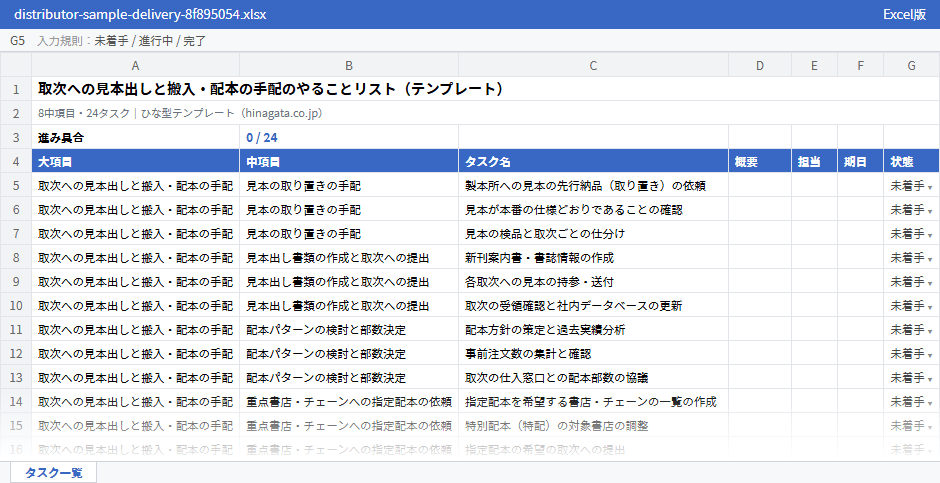Click the 大項目 header cell

click(x=135, y=162)
